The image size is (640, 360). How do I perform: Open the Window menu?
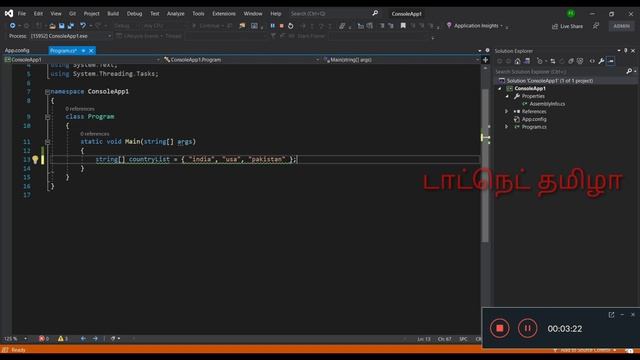pos(253,13)
